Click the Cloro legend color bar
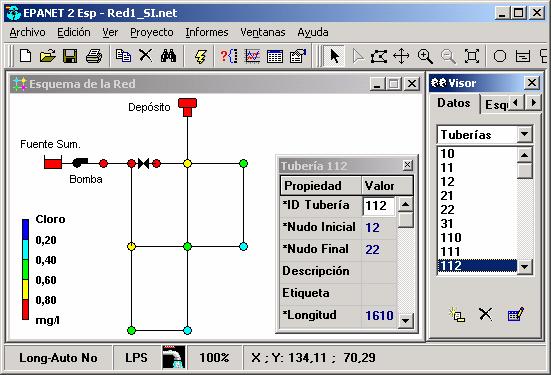 [x=25, y=269]
